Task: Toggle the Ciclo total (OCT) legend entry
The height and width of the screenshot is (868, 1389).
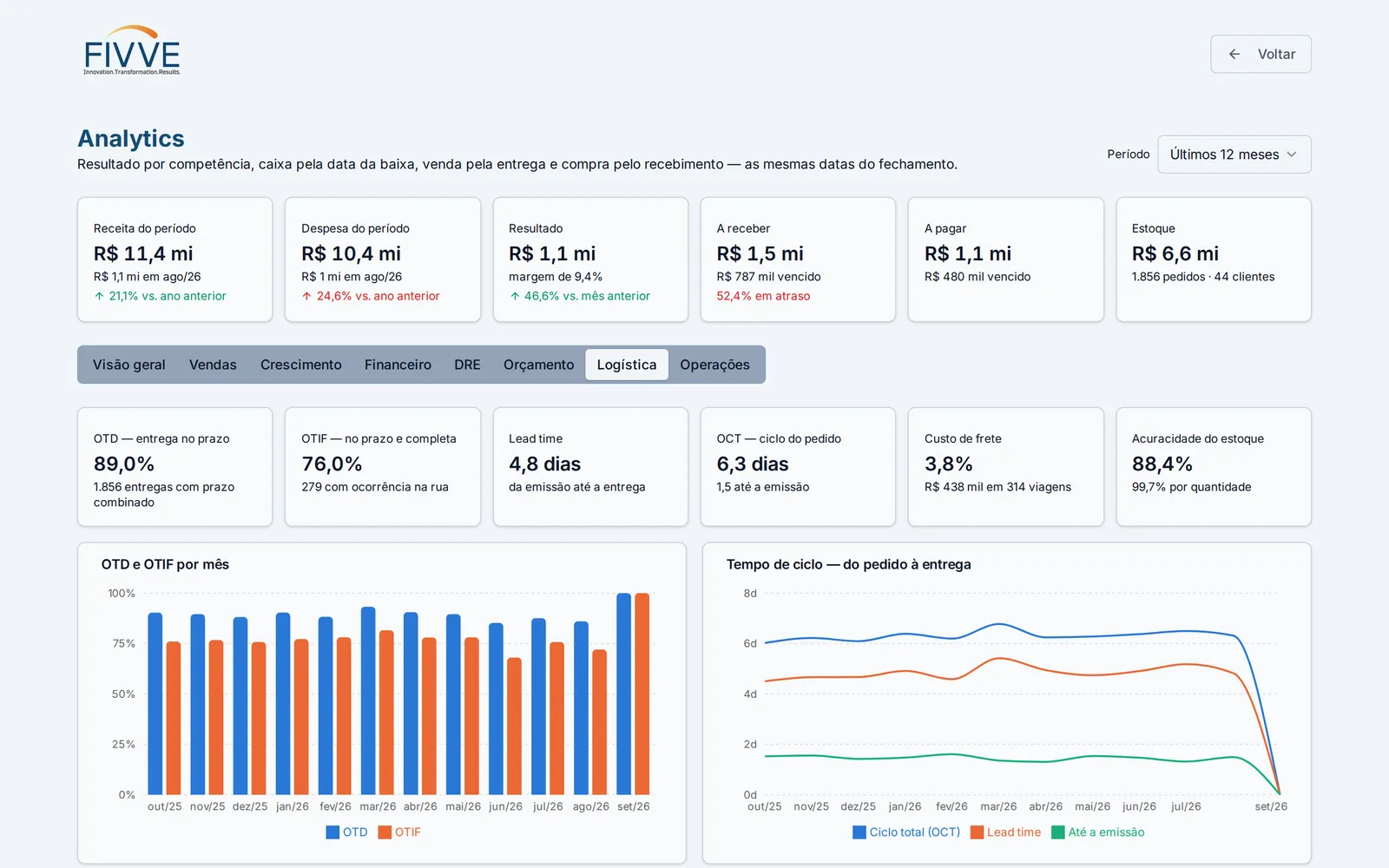Action: [906, 832]
